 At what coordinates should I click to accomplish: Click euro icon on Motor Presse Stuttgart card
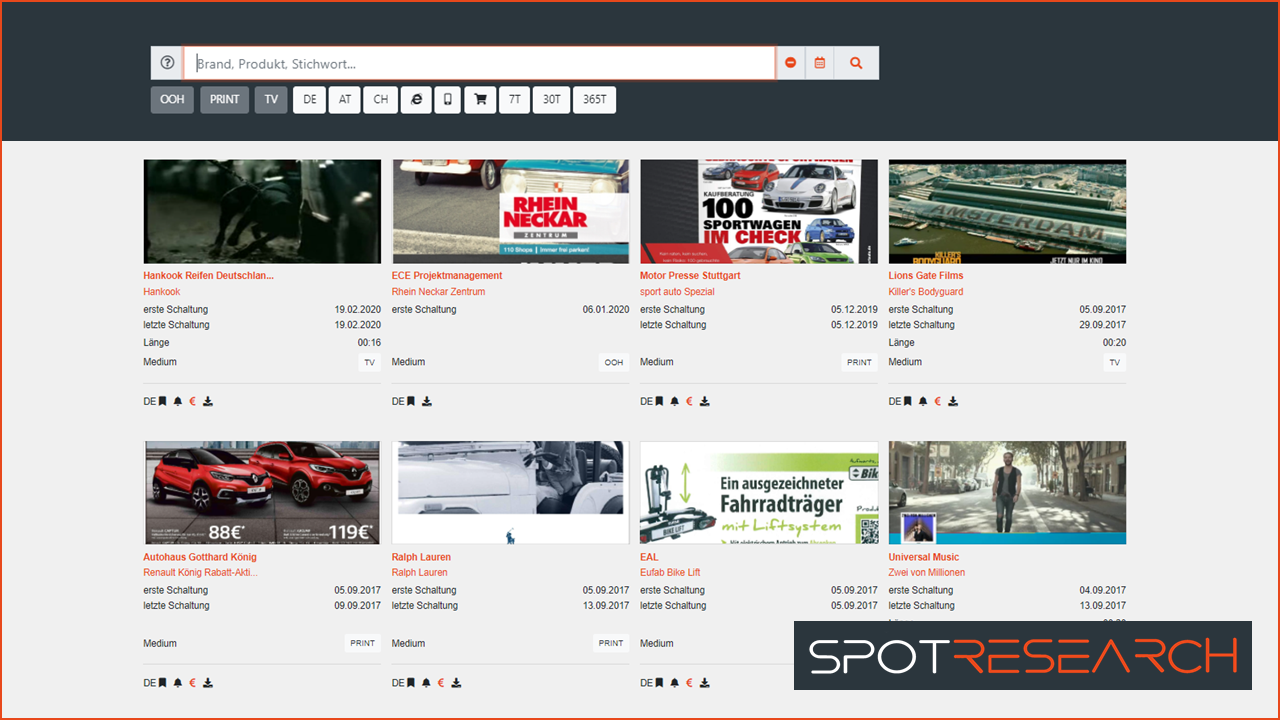click(690, 402)
